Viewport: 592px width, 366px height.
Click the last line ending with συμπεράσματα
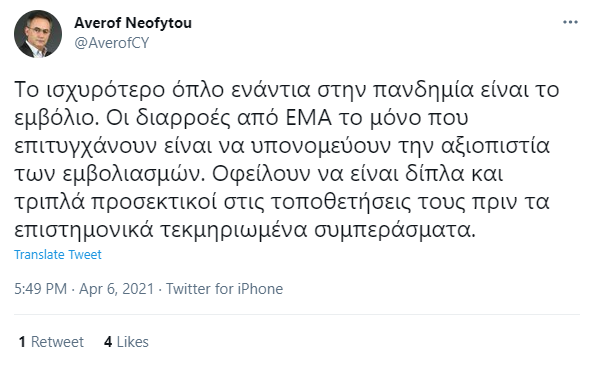tap(245, 230)
